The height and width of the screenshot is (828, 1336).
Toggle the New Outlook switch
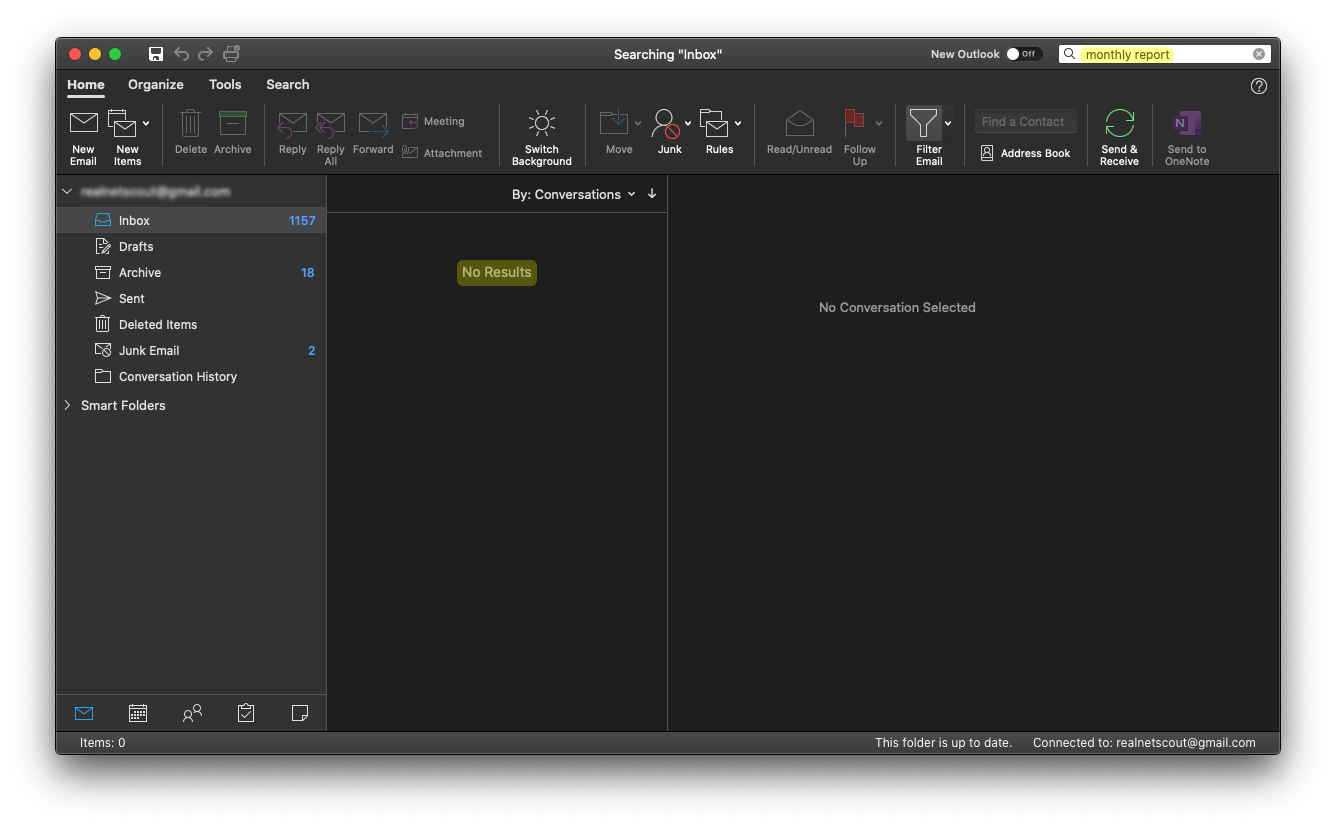coord(1024,54)
